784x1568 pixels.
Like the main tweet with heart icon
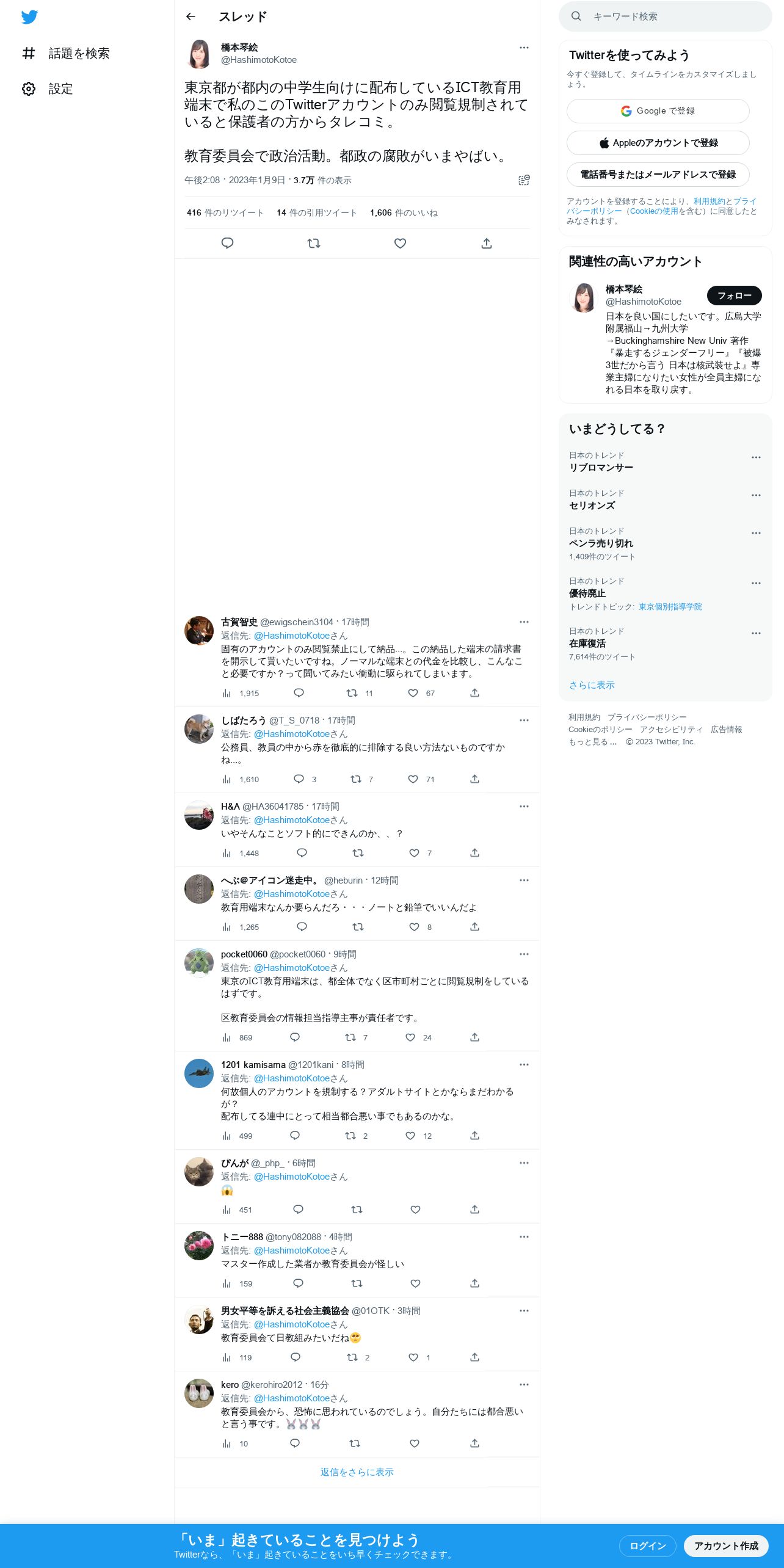(400, 243)
